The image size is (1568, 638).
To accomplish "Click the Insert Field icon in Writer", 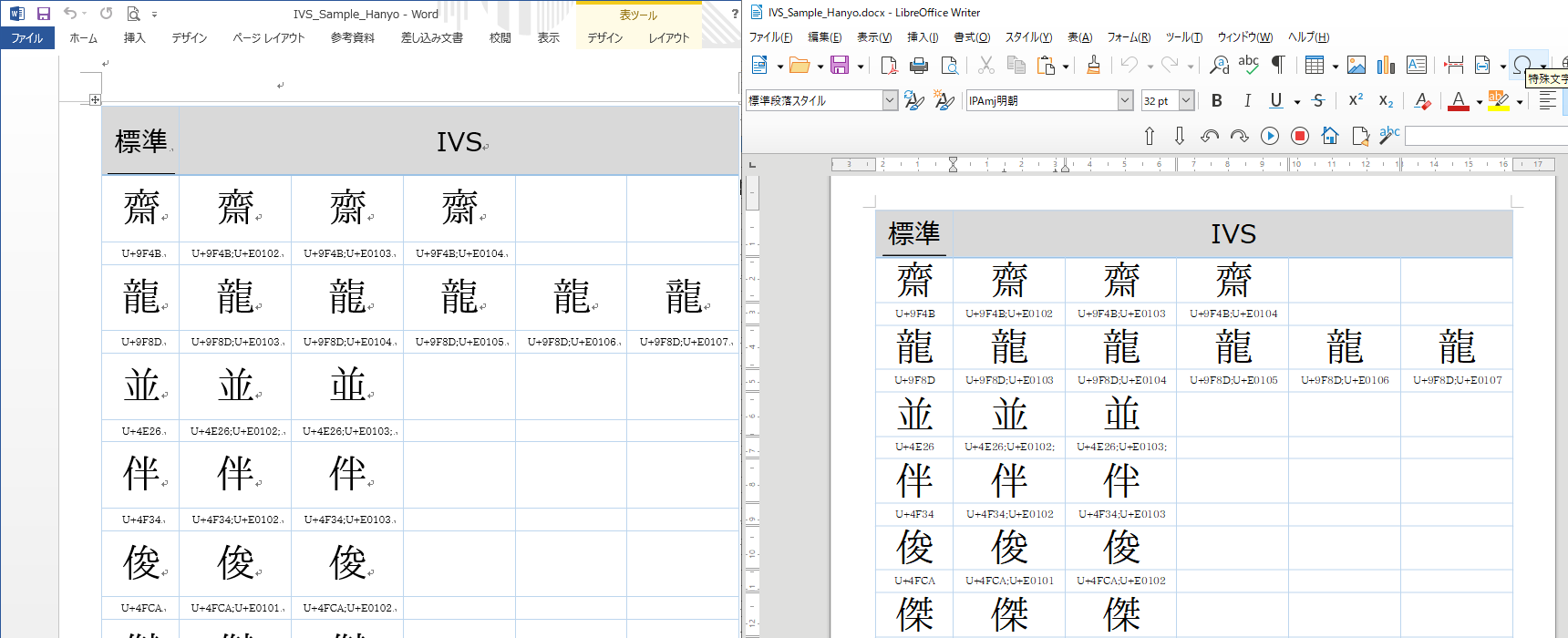I will pos(1482,65).
